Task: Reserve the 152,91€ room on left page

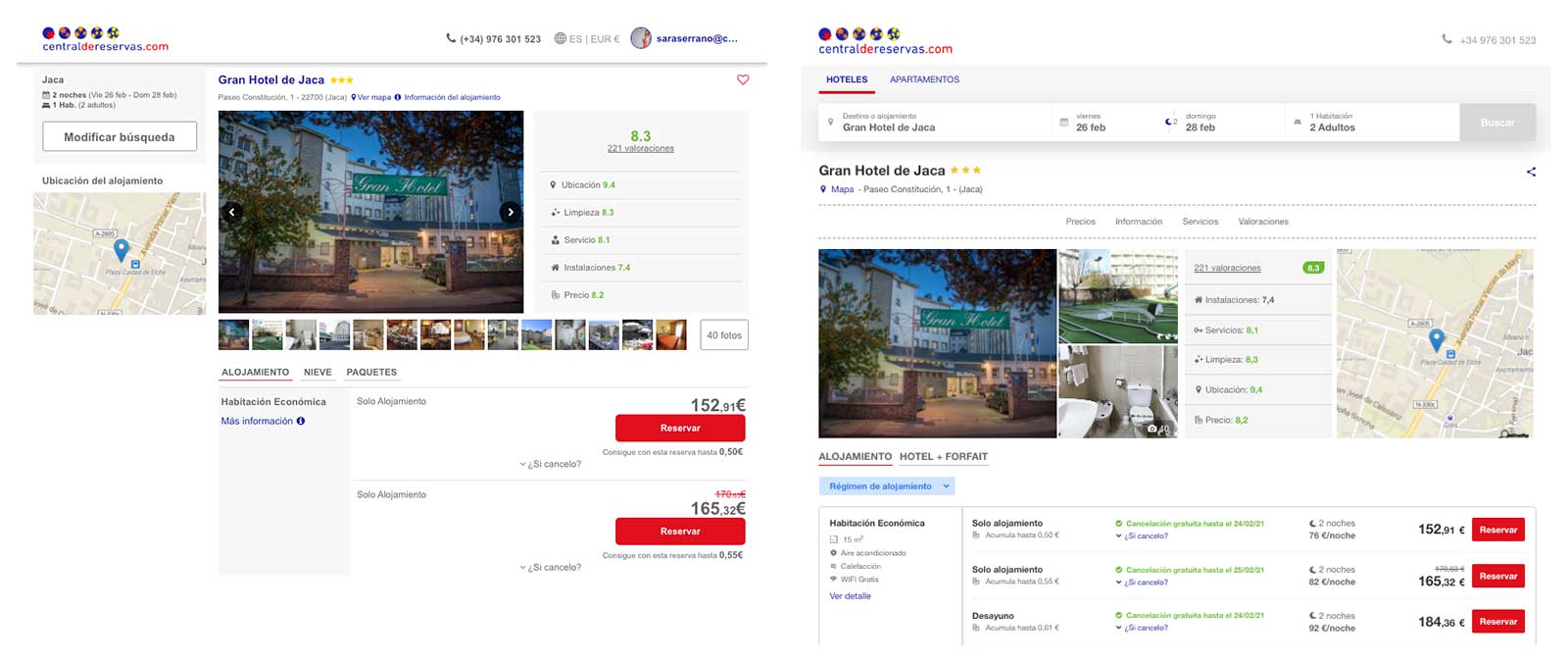Action: point(680,428)
